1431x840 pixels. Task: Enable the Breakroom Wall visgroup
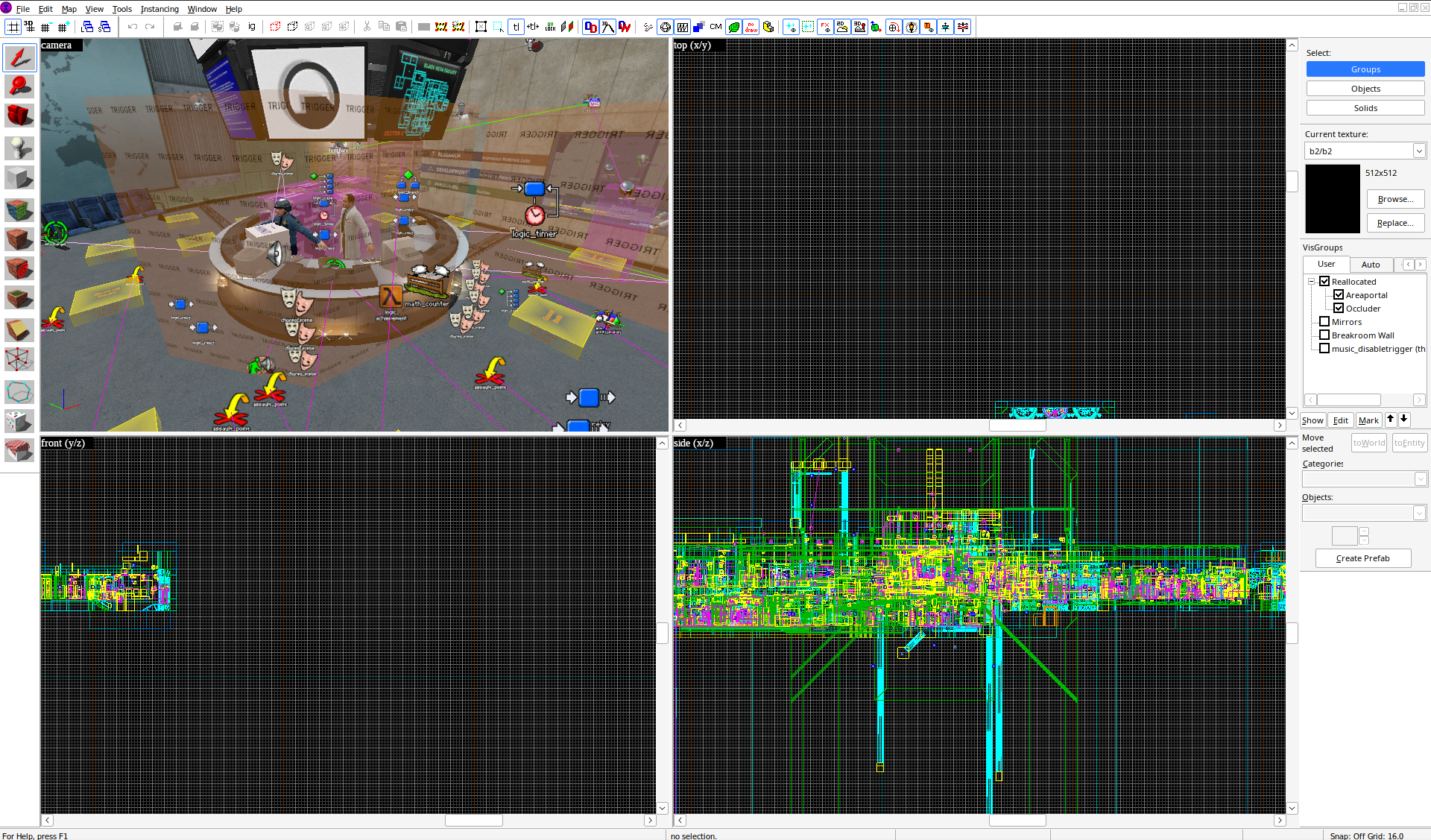click(1324, 335)
